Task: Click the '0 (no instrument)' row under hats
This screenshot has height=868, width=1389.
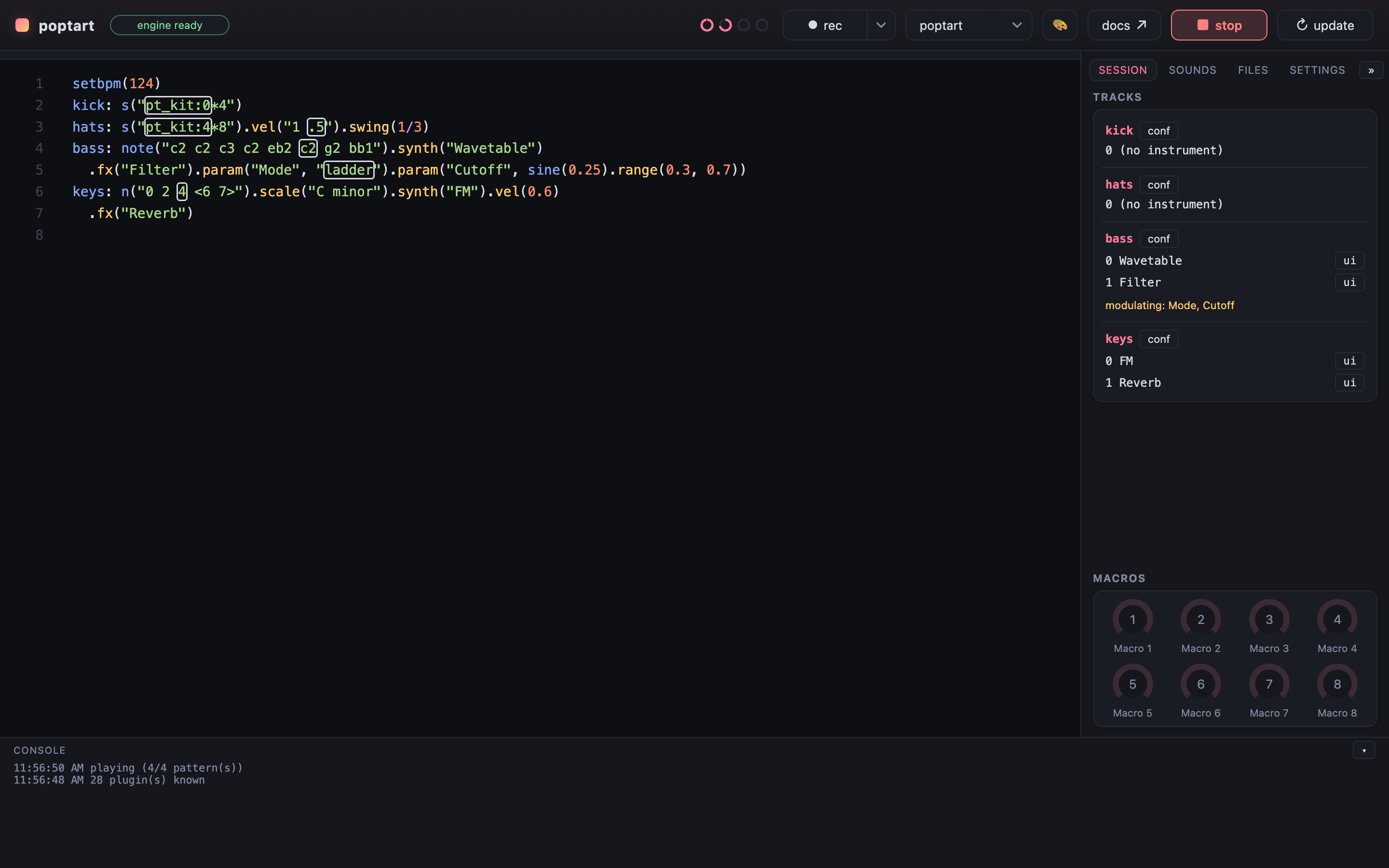Action: pyautogui.click(x=1164, y=204)
